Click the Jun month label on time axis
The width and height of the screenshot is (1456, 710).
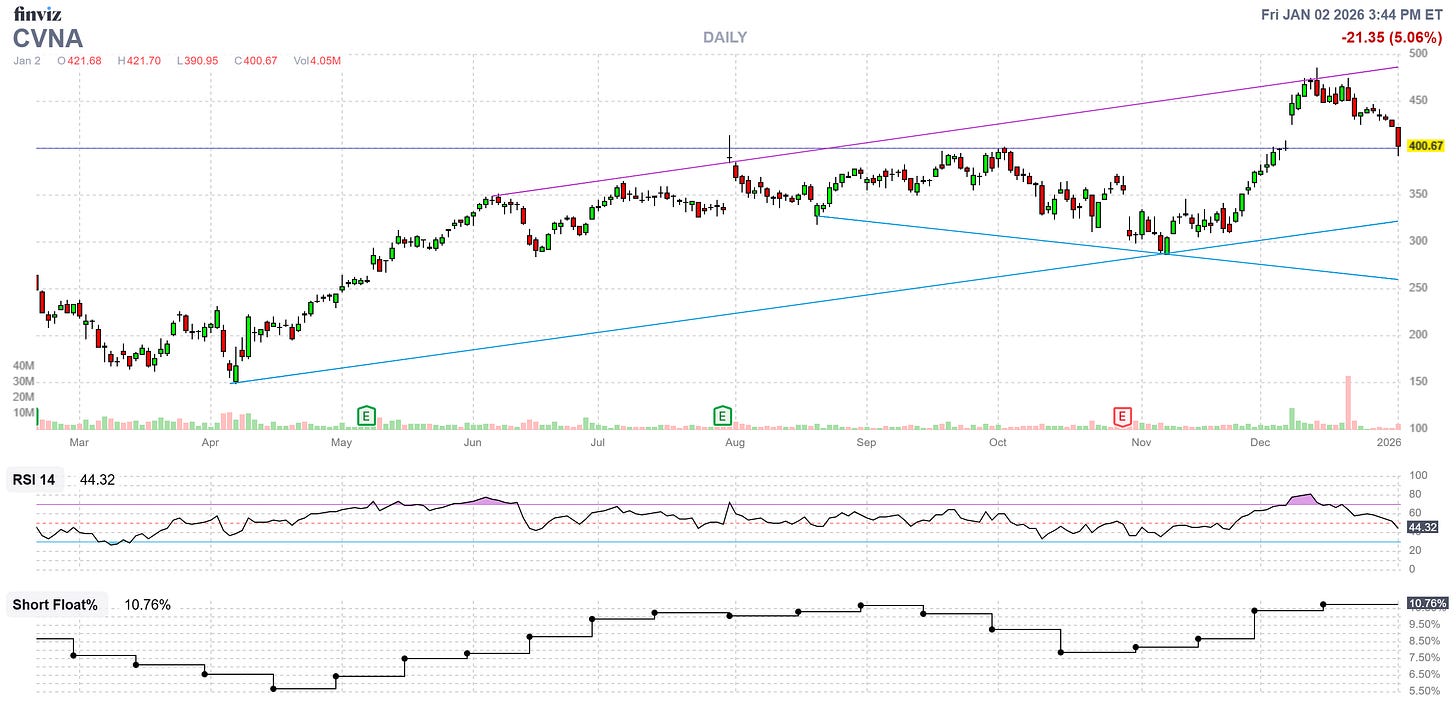pyautogui.click(x=473, y=440)
